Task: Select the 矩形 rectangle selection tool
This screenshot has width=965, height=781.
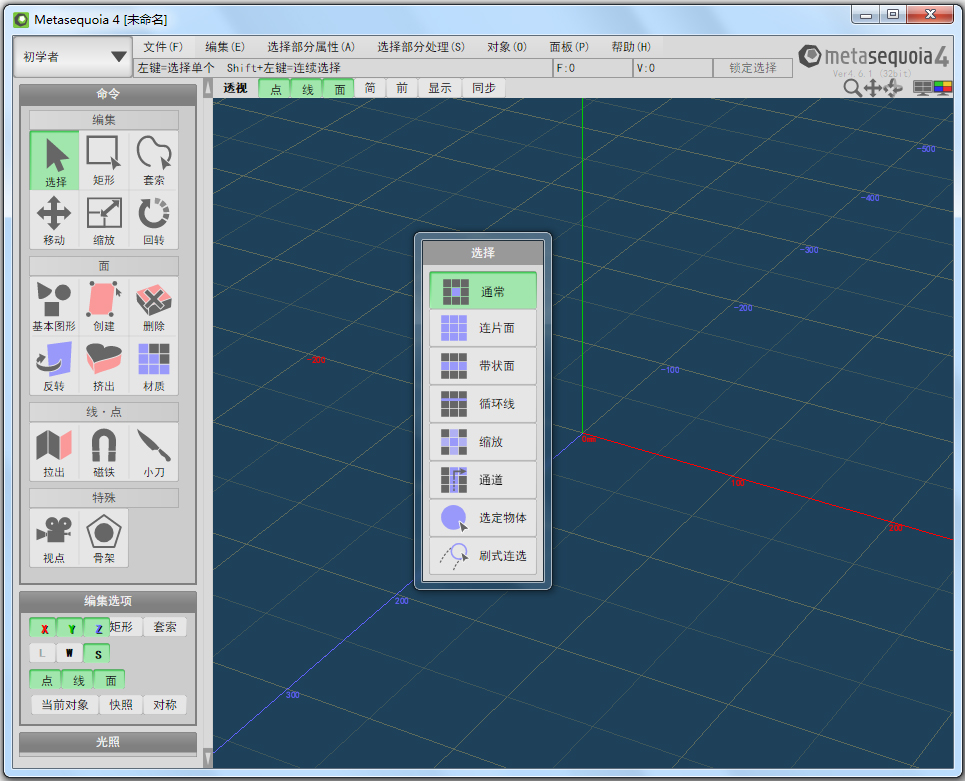Action: pyautogui.click(x=103, y=160)
